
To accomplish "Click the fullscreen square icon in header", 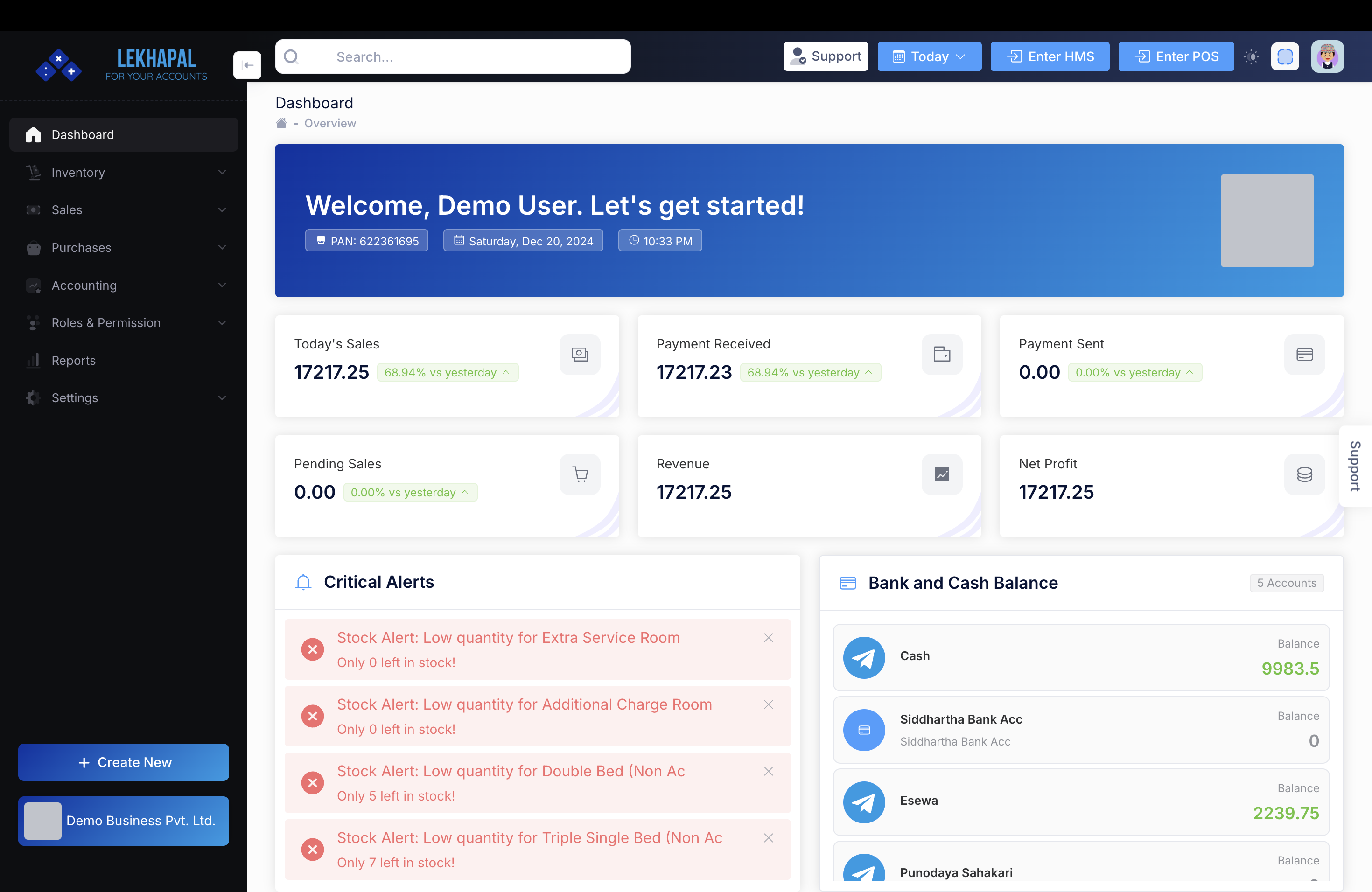I will coord(1284,56).
